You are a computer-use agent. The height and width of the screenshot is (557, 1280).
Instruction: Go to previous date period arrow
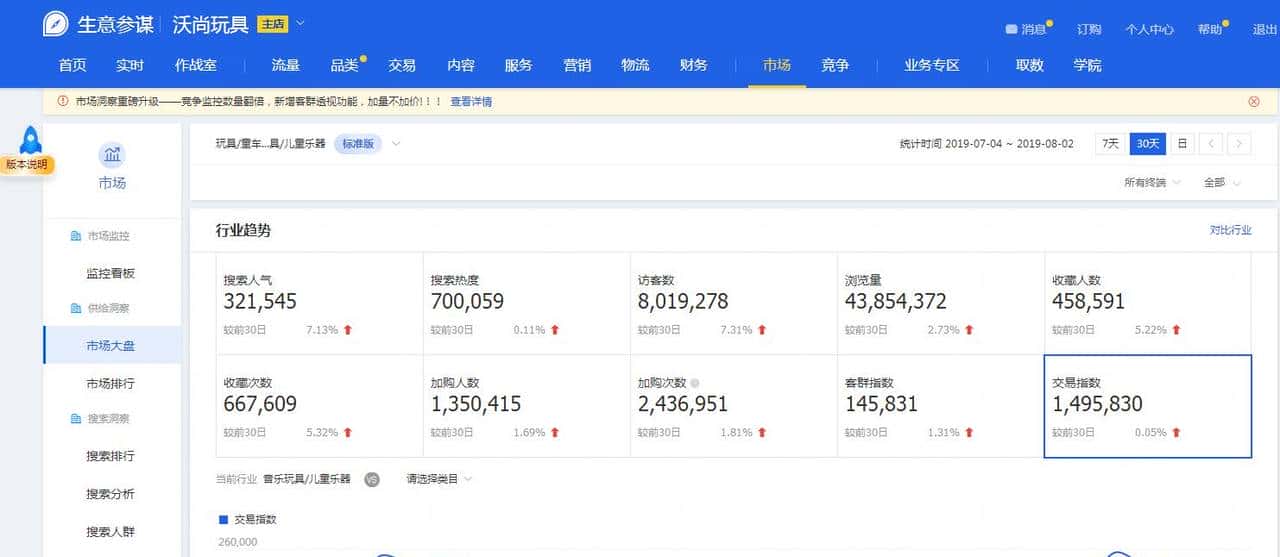point(1210,144)
